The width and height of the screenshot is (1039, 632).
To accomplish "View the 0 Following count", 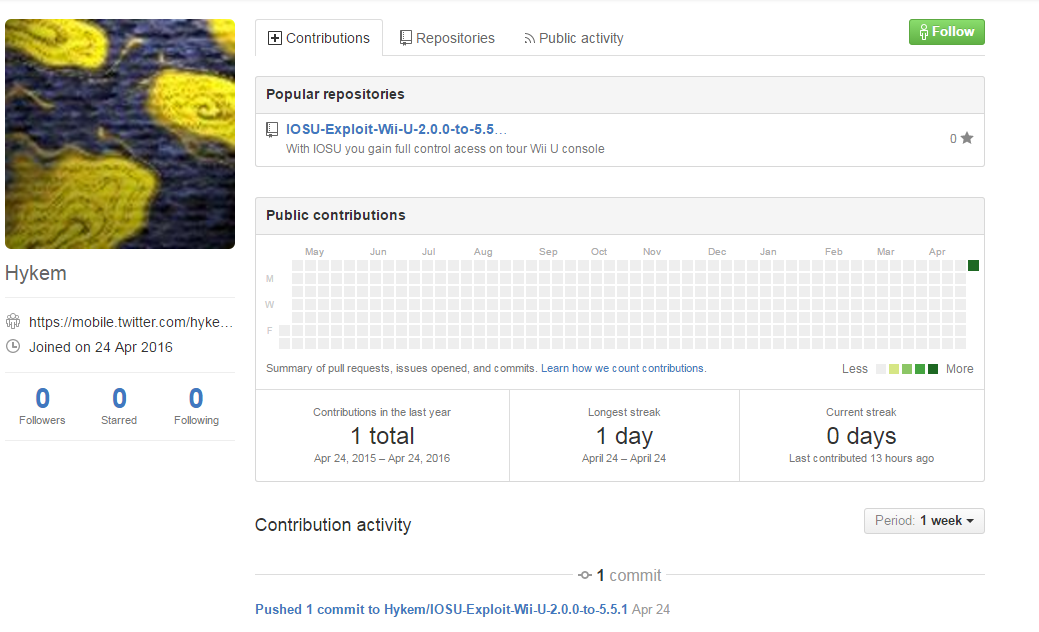I will (196, 406).
